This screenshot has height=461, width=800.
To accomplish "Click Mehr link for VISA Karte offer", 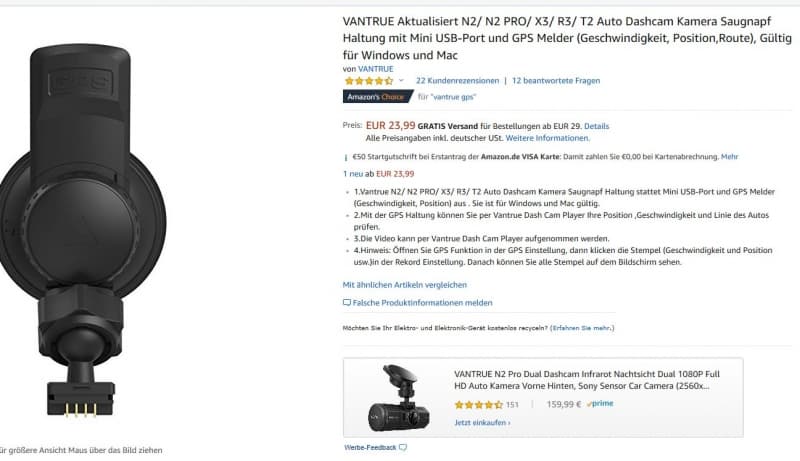I will pyautogui.click(x=730, y=157).
